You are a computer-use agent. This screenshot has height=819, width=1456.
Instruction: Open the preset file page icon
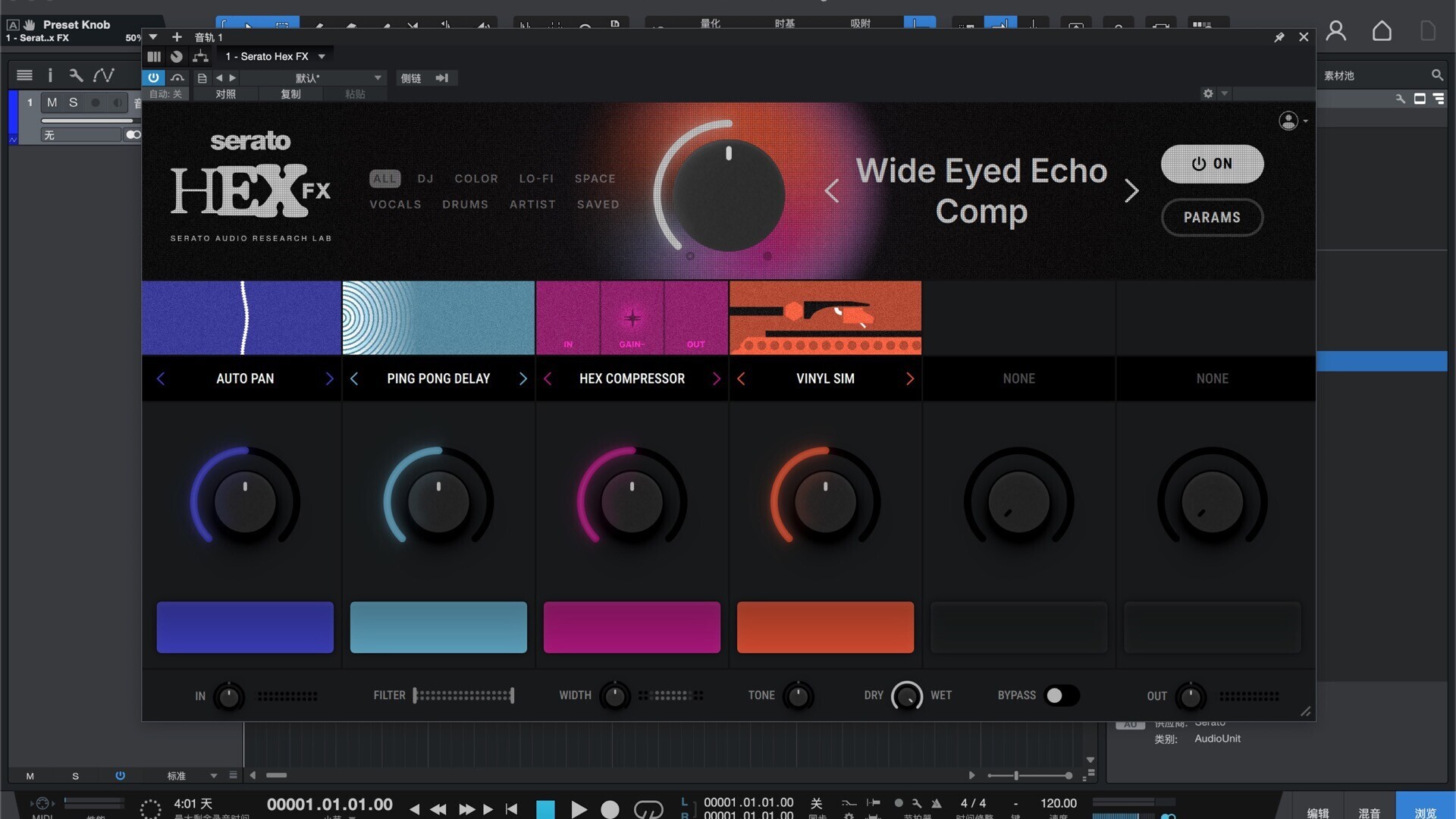202,78
